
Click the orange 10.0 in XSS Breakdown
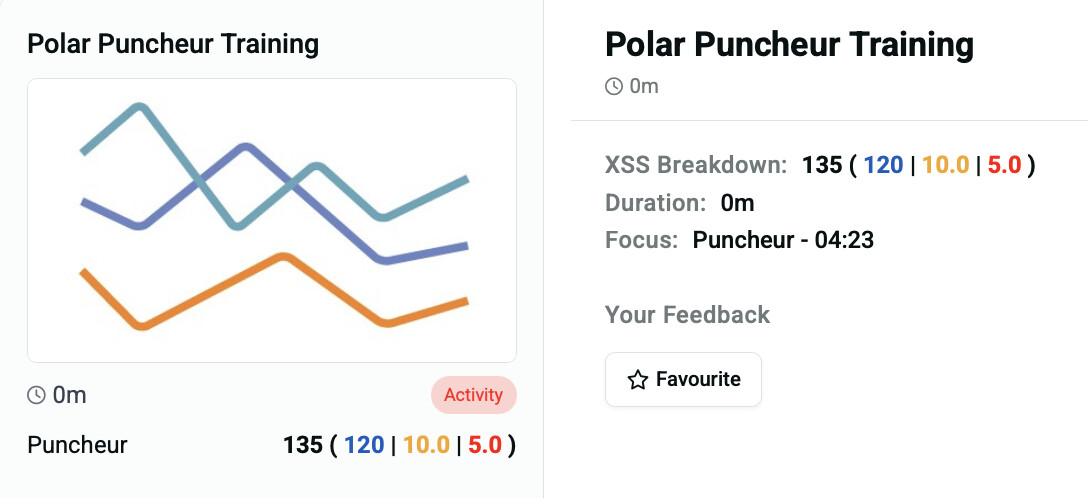(946, 165)
